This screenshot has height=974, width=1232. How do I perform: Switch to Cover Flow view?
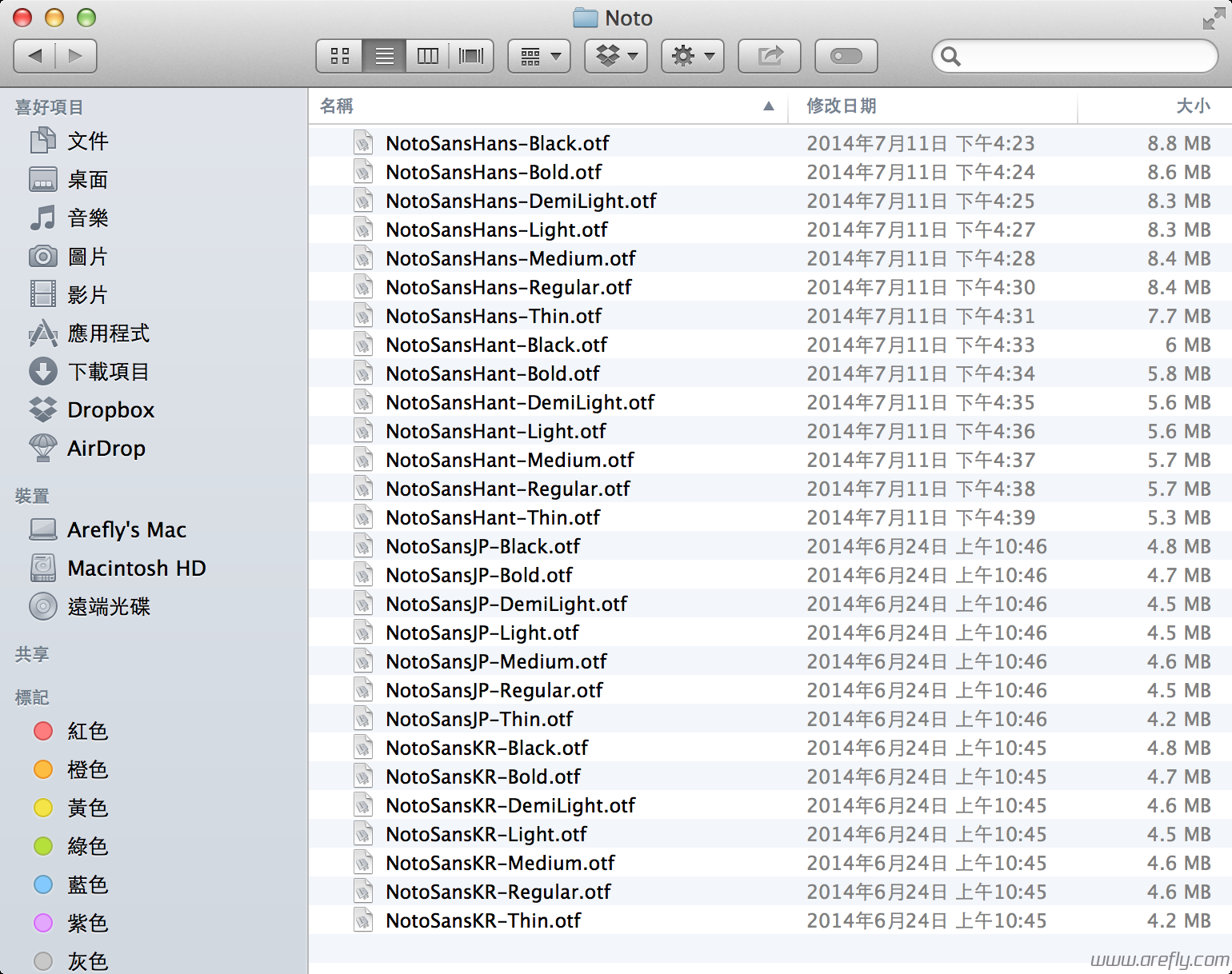471,56
